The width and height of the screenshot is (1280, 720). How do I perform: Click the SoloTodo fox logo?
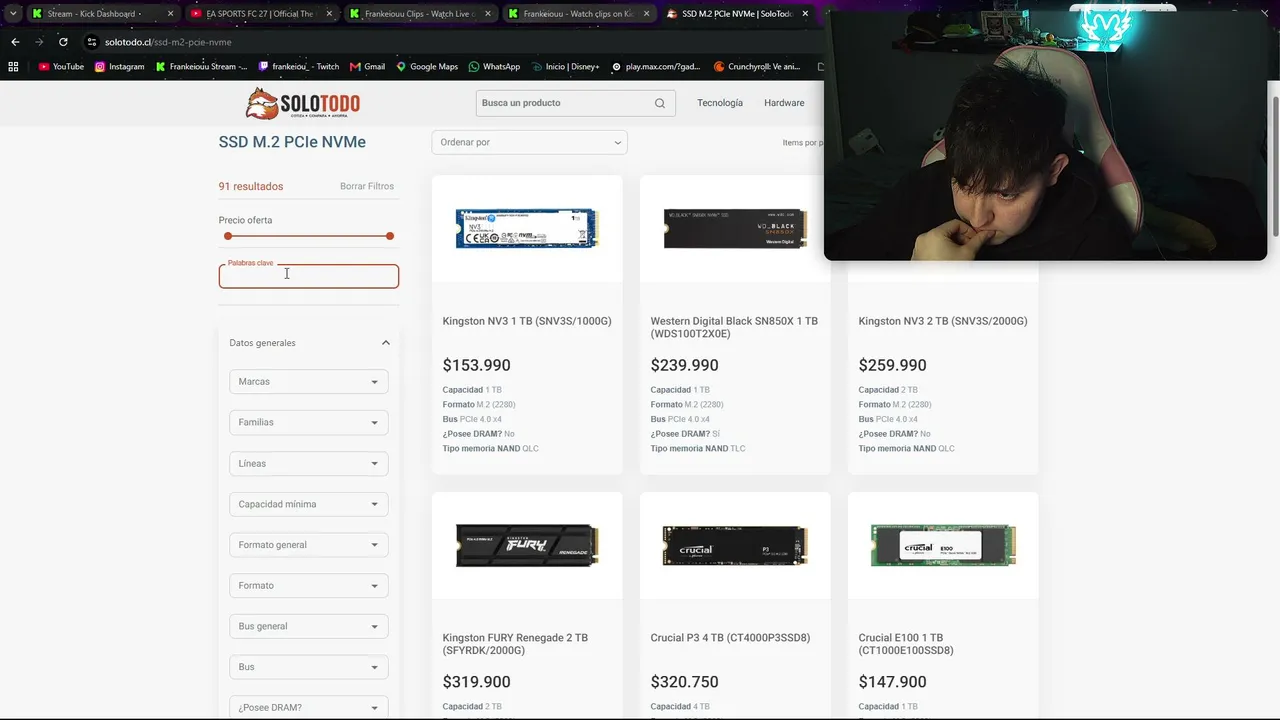[303, 103]
